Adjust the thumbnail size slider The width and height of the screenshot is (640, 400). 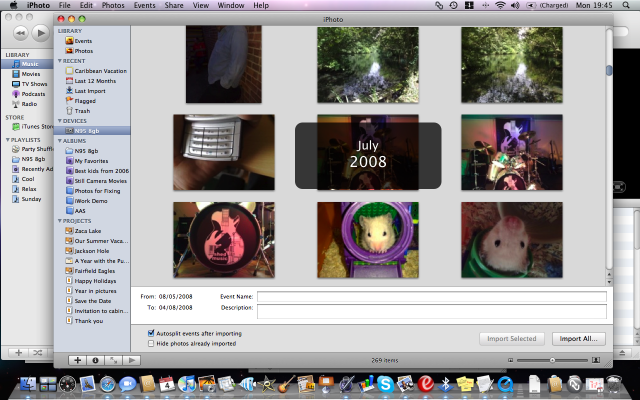[x=552, y=360]
